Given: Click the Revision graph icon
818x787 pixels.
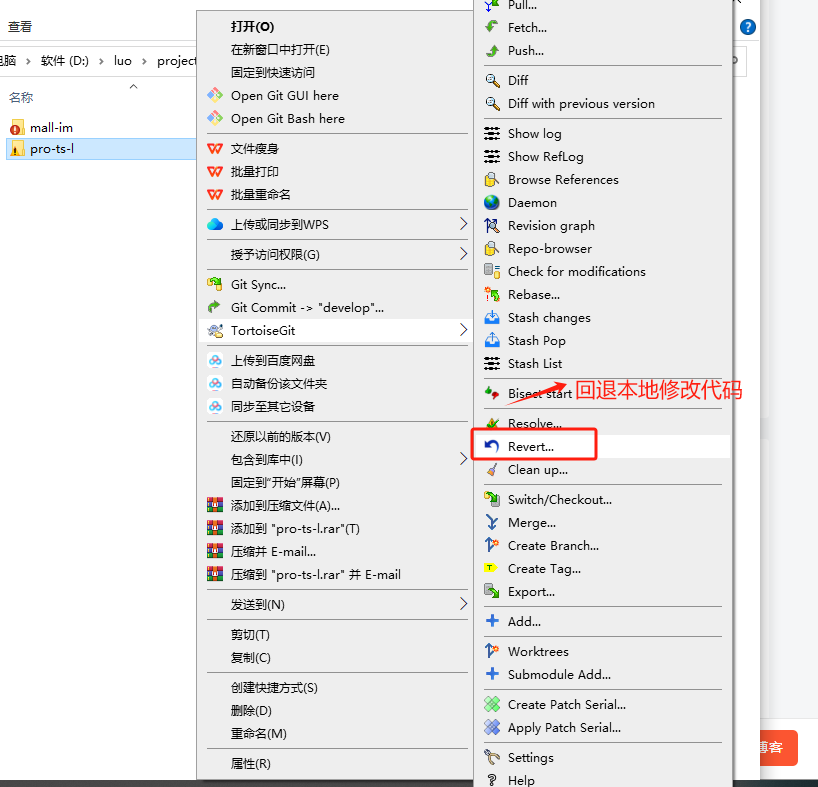Looking at the screenshot, I should coord(491,225).
